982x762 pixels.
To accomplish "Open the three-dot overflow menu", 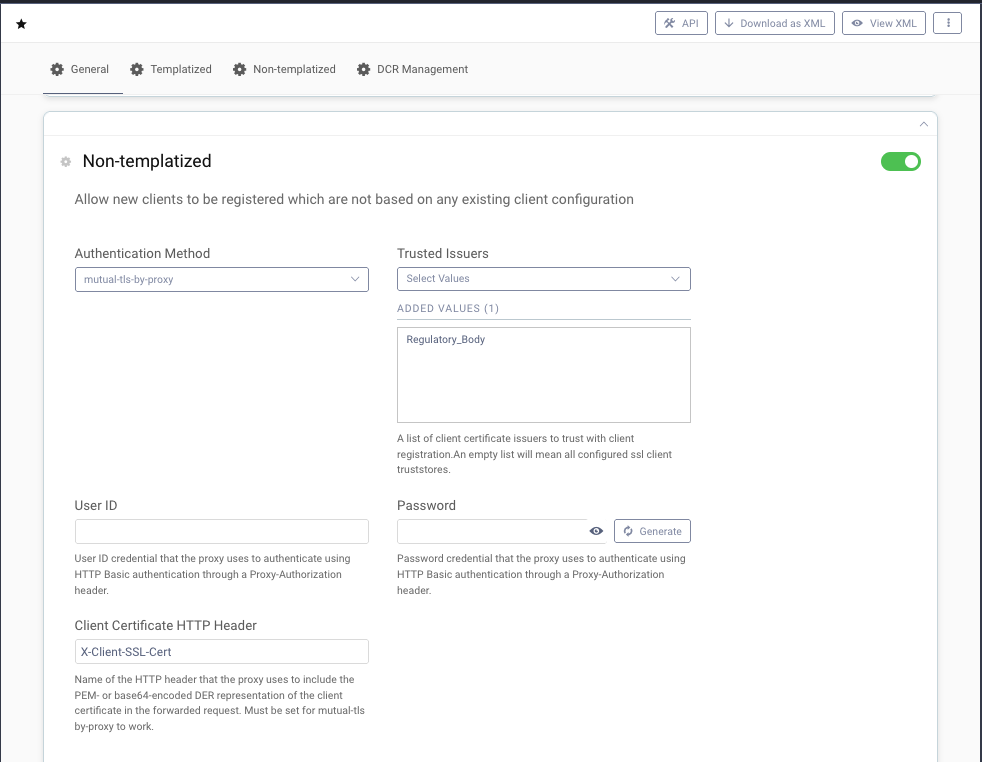I will [947, 22].
